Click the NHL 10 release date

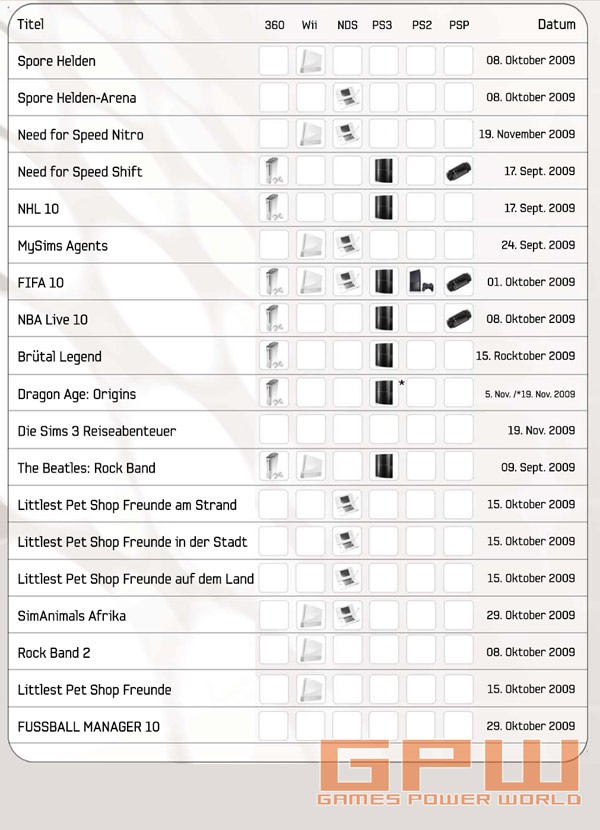point(540,209)
